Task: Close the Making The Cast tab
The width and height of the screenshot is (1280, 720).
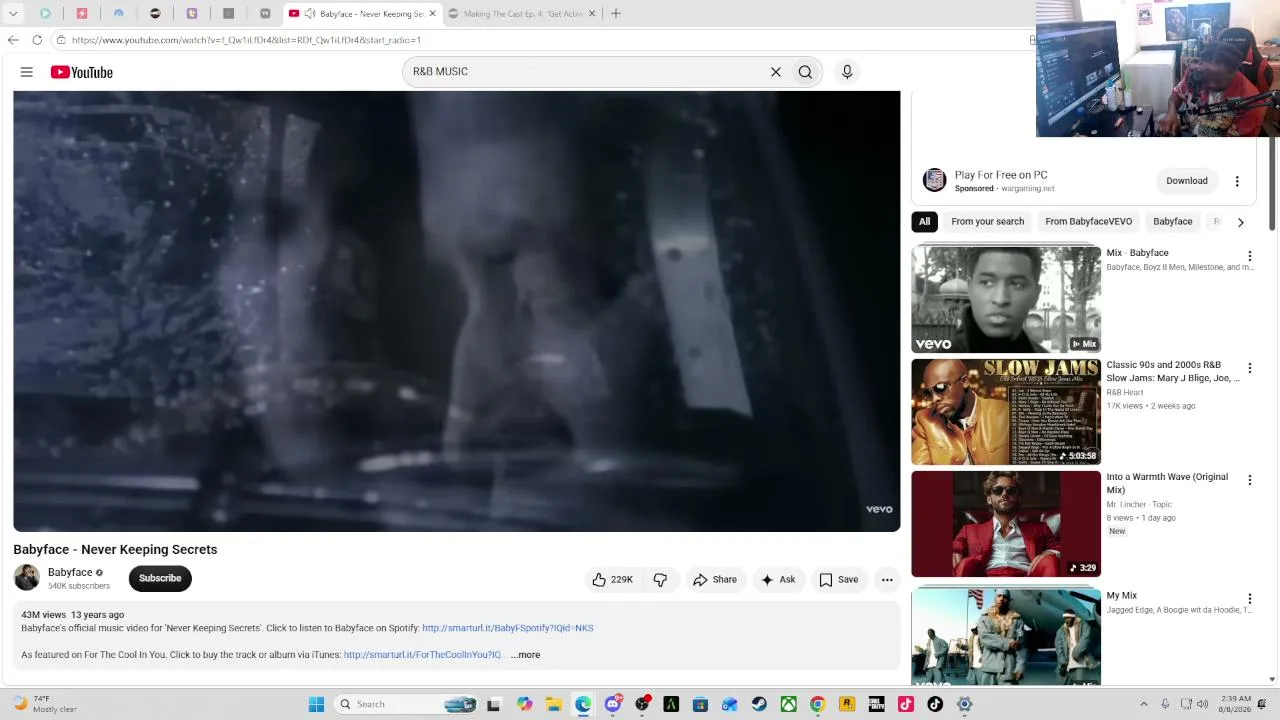Action: coord(592,14)
